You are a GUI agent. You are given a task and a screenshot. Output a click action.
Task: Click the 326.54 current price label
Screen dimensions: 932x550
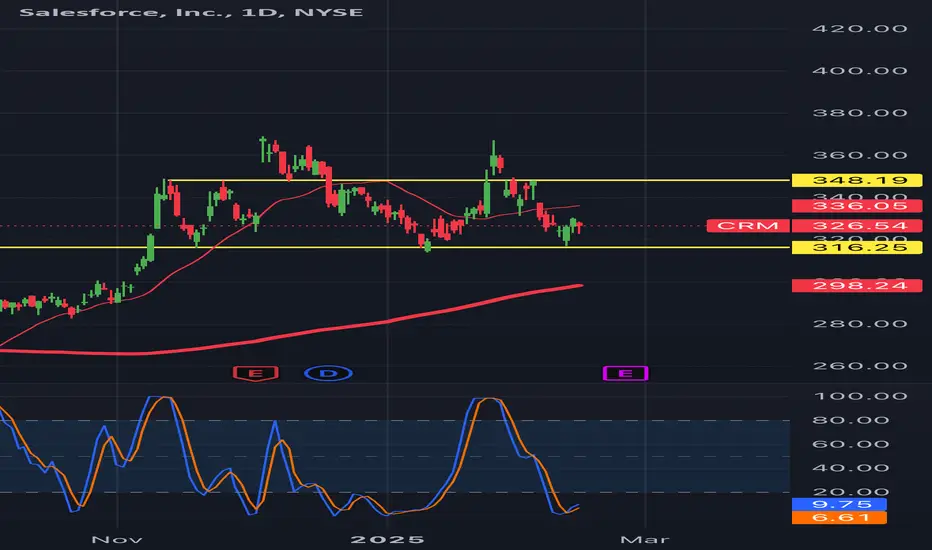pos(857,226)
